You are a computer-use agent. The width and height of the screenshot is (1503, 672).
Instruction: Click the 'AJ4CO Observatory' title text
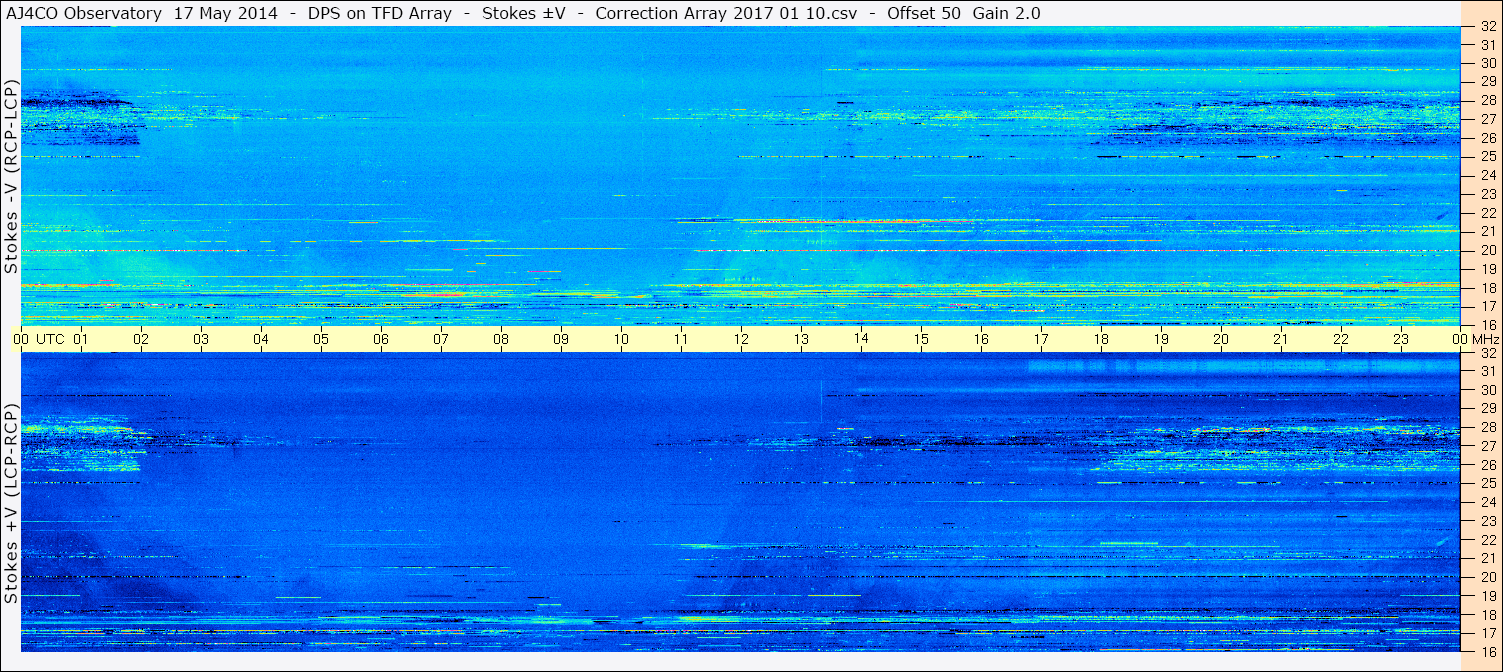coord(84,13)
